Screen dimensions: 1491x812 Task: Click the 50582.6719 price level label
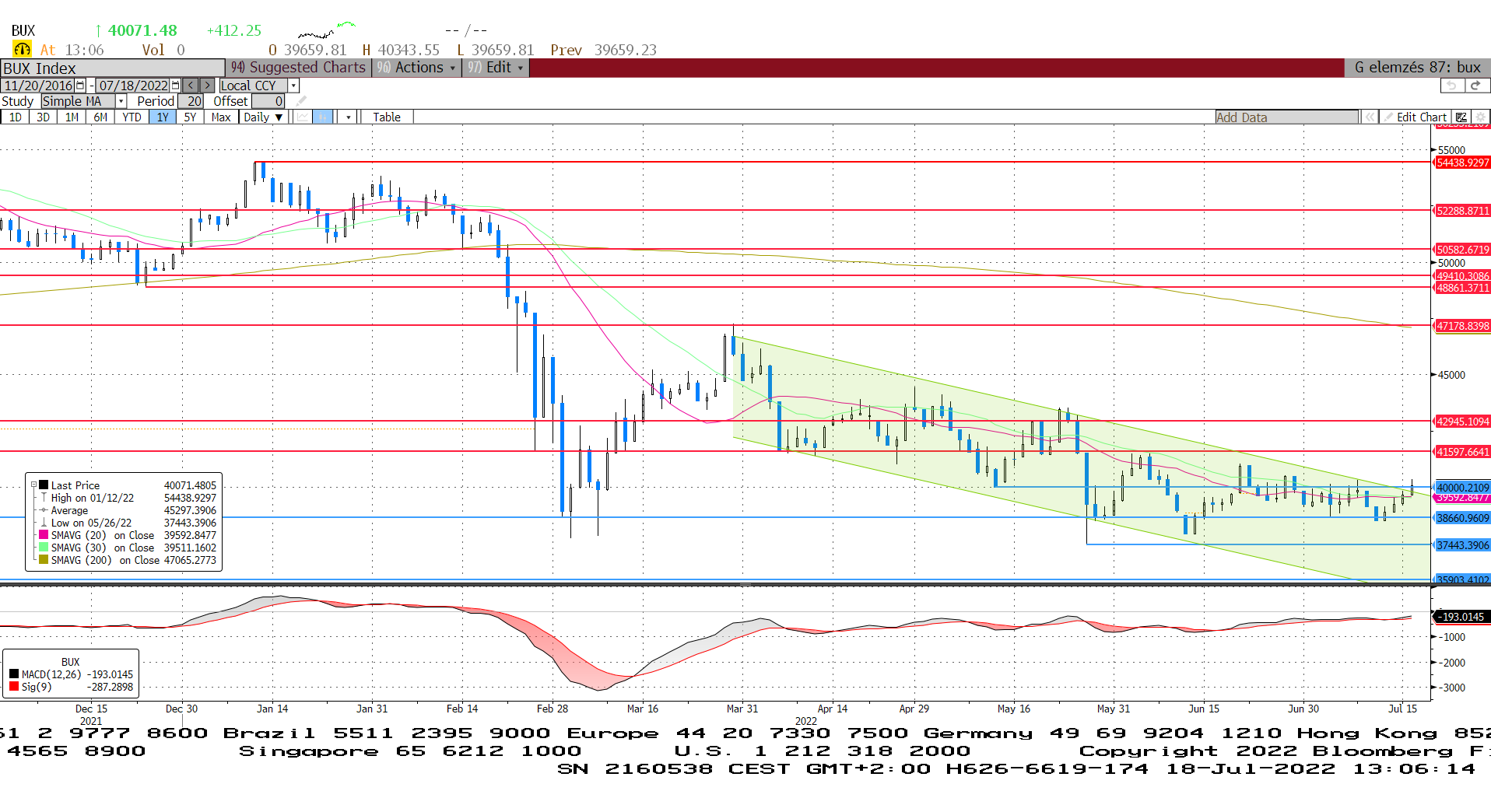point(1463,250)
